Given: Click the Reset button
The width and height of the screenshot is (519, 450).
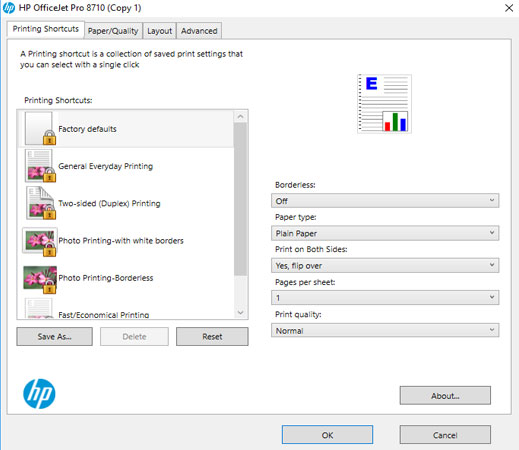Looking at the screenshot, I should tap(212, 336).
